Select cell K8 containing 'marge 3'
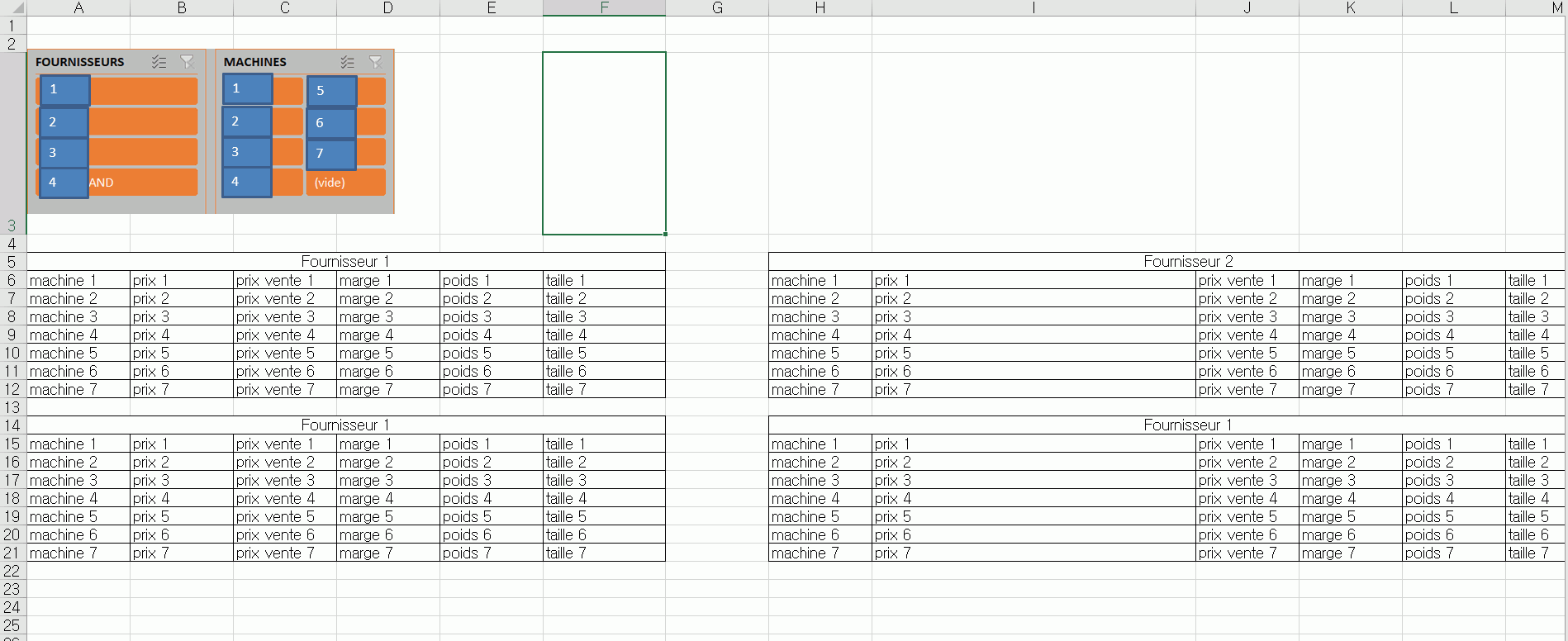This screenshot has width=1568, height=641. pos(1351,316)
